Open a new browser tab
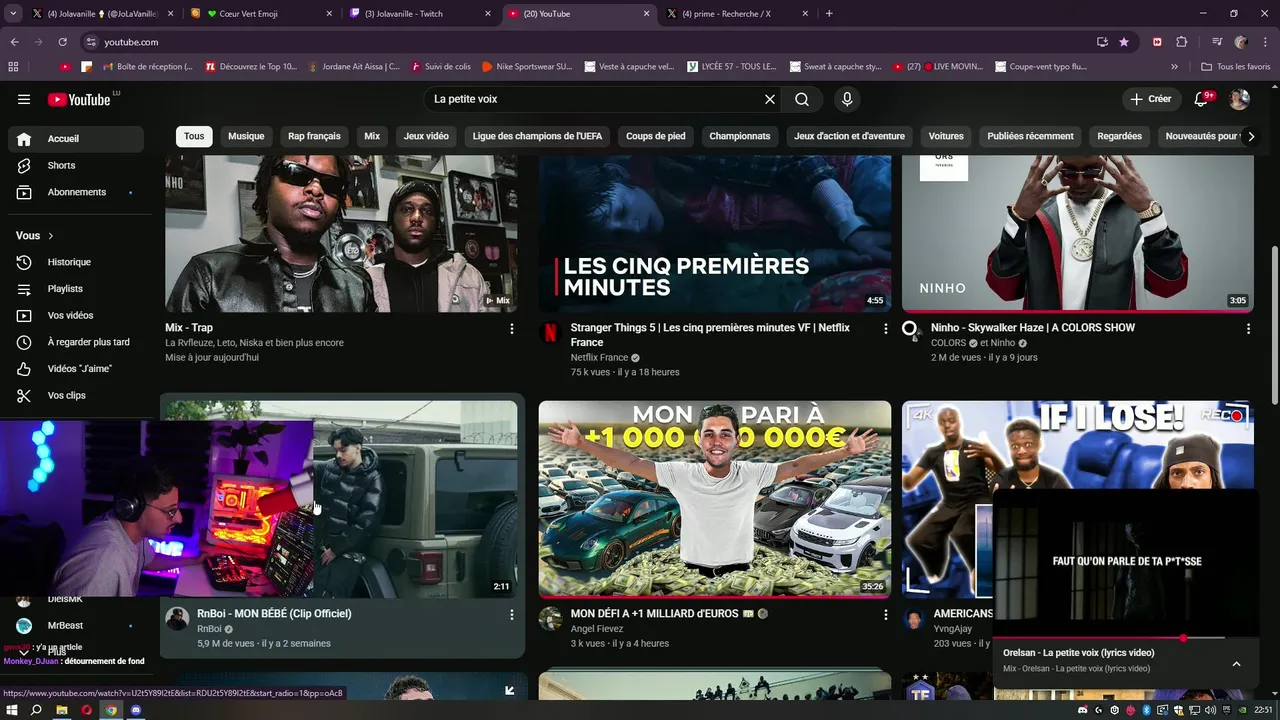Viewport: 1280px width, 720px height. [829, 14]
